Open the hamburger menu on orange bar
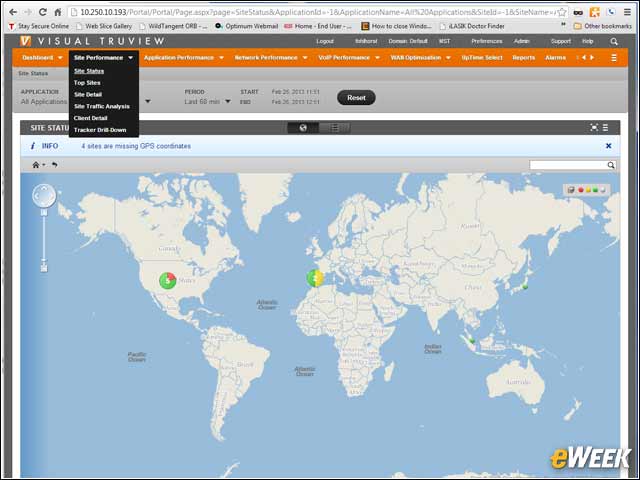Image resolution: width=640 pixels, height=480 pixels. coord(613,58)
